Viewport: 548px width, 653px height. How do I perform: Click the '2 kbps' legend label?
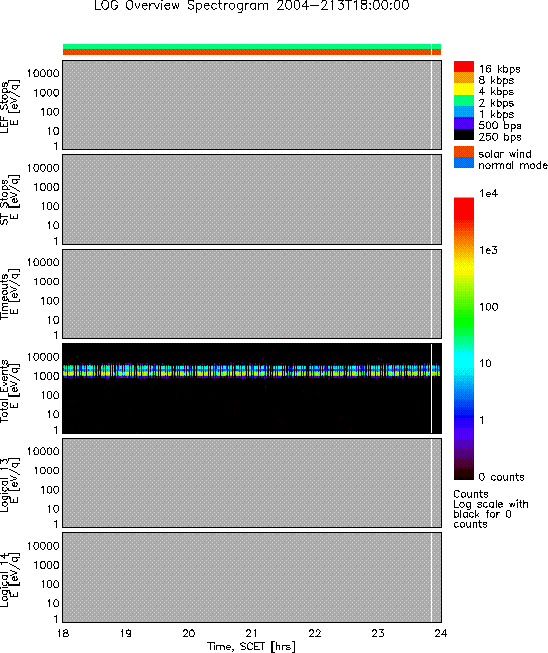coord(496,103)
